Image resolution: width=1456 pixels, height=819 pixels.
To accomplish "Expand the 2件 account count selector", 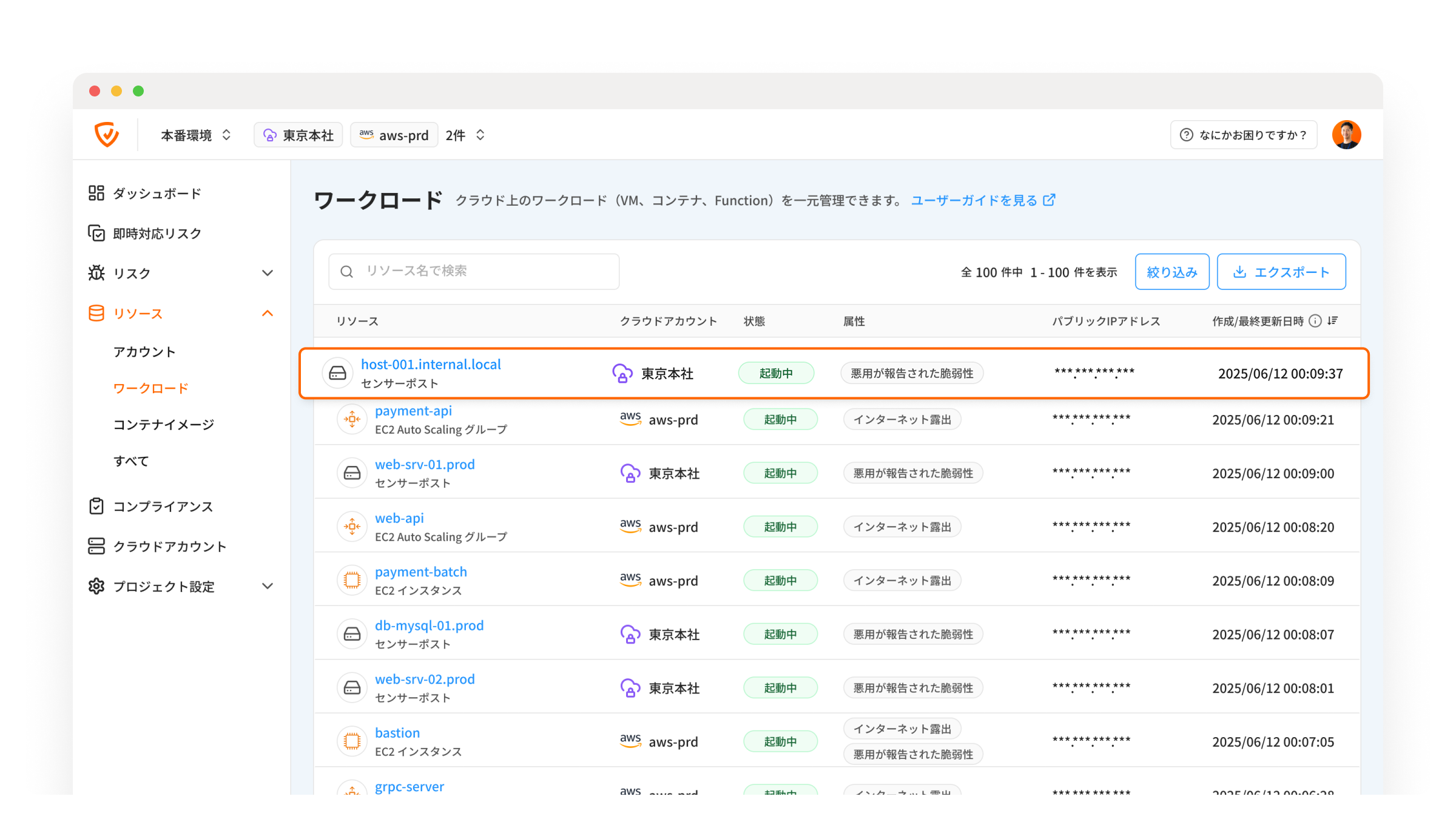I will (x=465, y=135).
